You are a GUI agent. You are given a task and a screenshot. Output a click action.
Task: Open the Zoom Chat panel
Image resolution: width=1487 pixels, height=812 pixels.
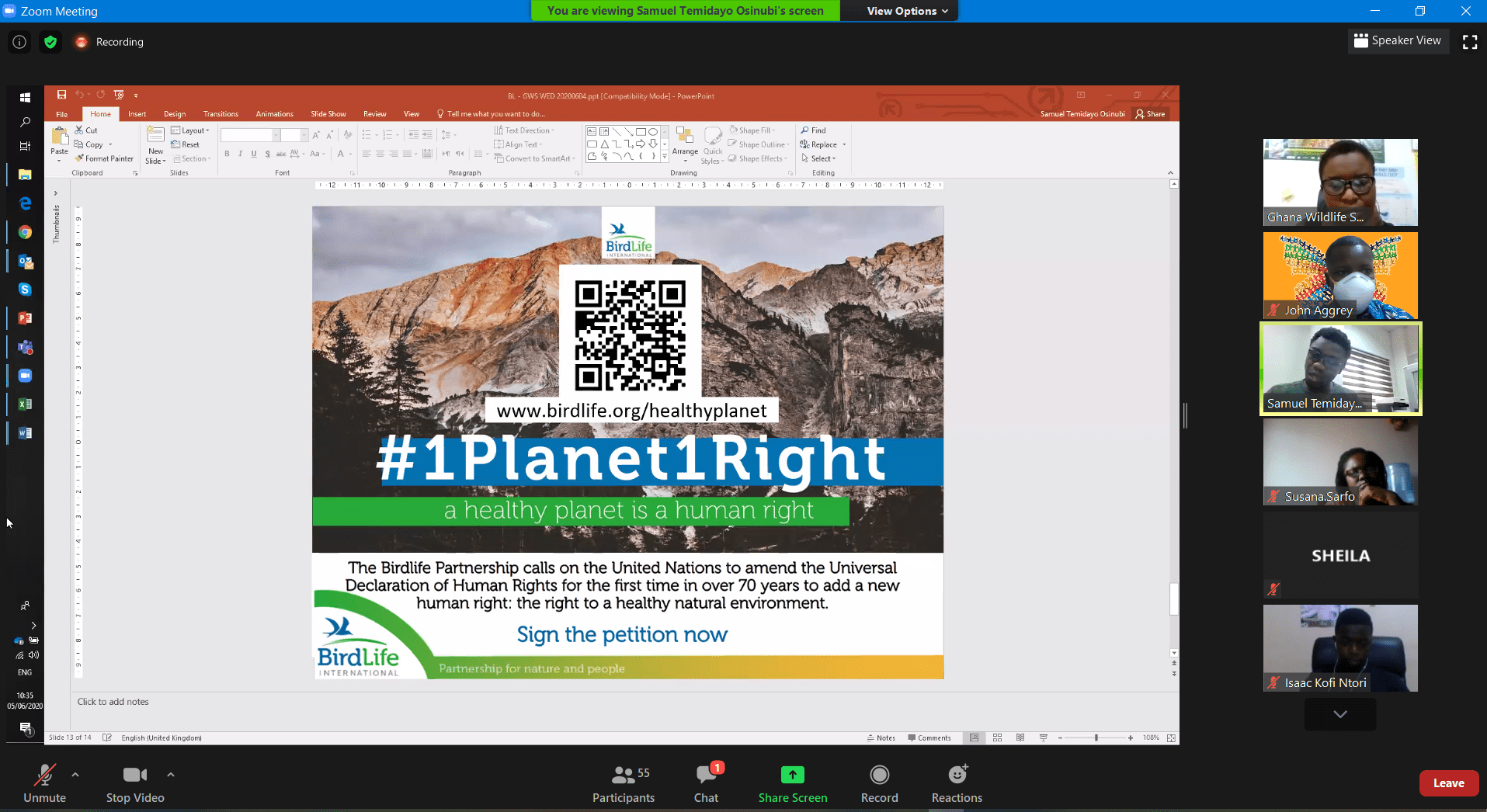coord(707,783)
